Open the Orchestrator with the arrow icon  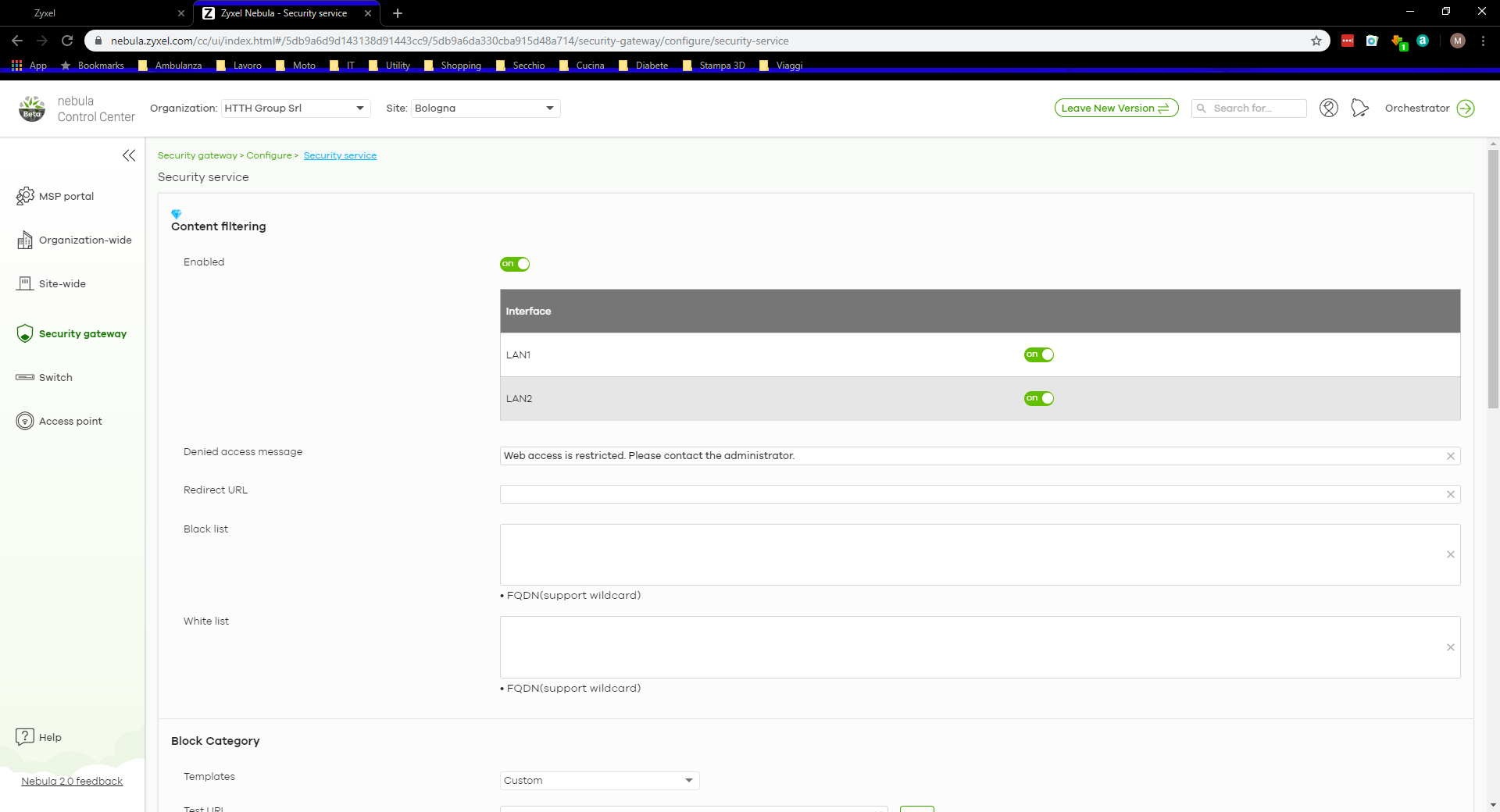[1466, 109]
